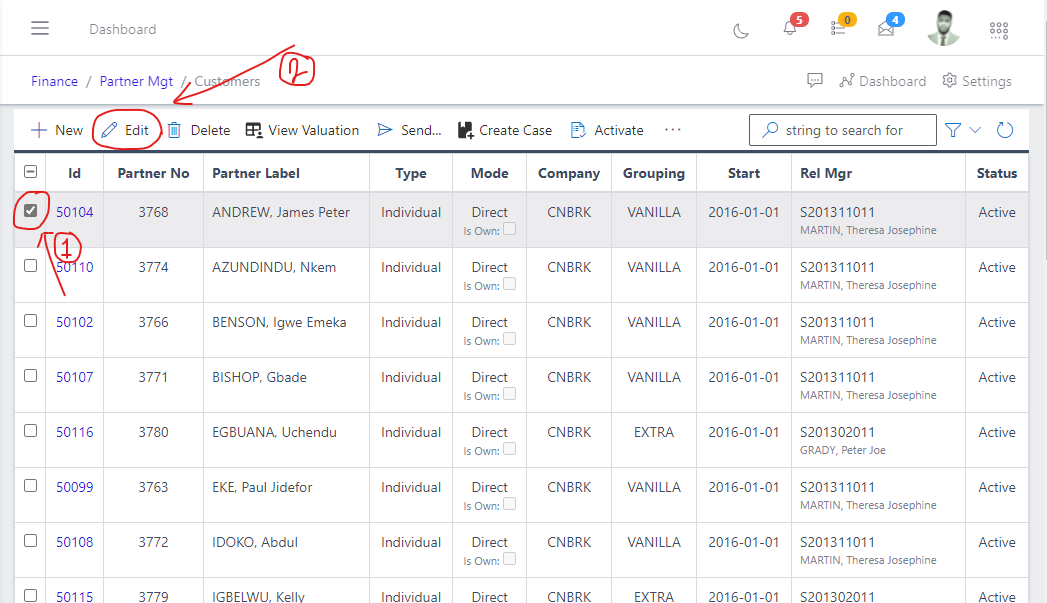1047x603 pixels.
Task: Open the dark mode toggle (moon icon)
Action: (x=740, y=31)
